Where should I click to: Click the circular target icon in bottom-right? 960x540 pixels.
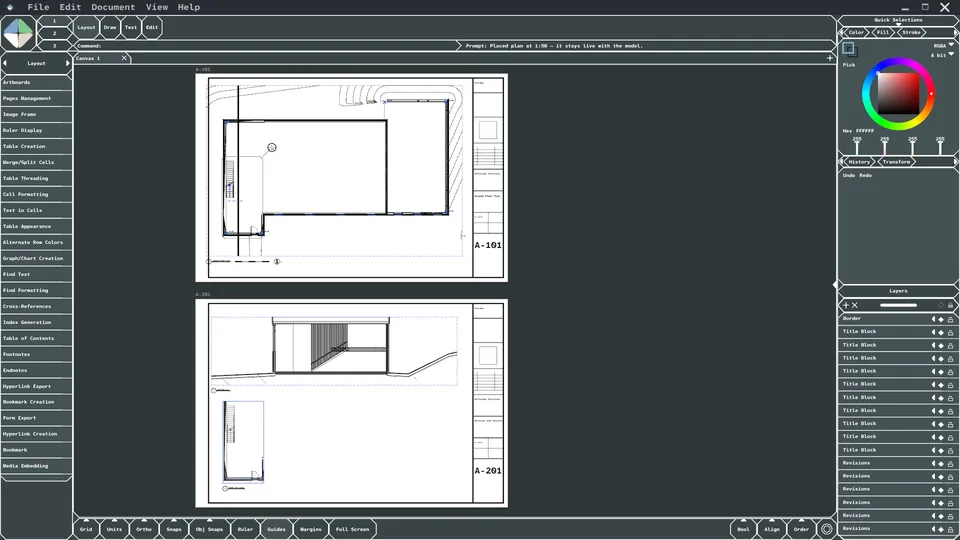click(x=827, y=529)
